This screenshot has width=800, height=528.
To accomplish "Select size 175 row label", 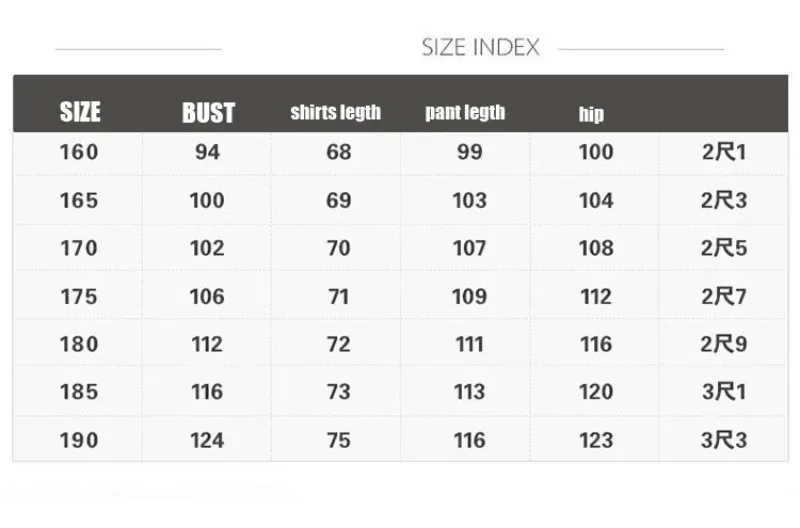I will [79, 296].
